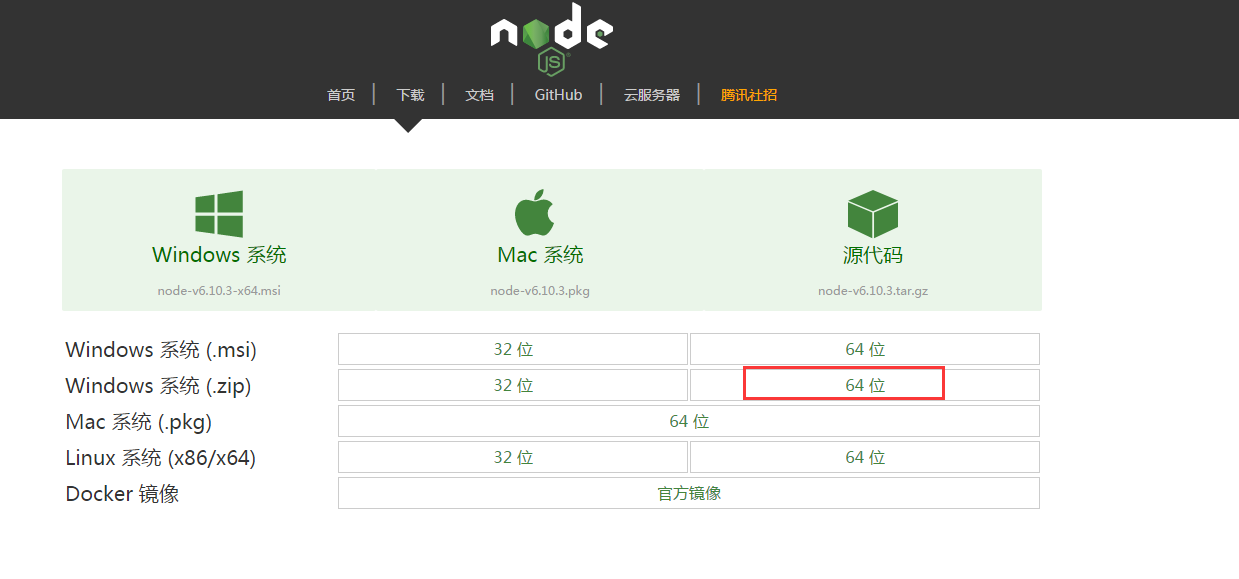
Task: Download Linux 32 位 package
Action: tap(513, 457)
